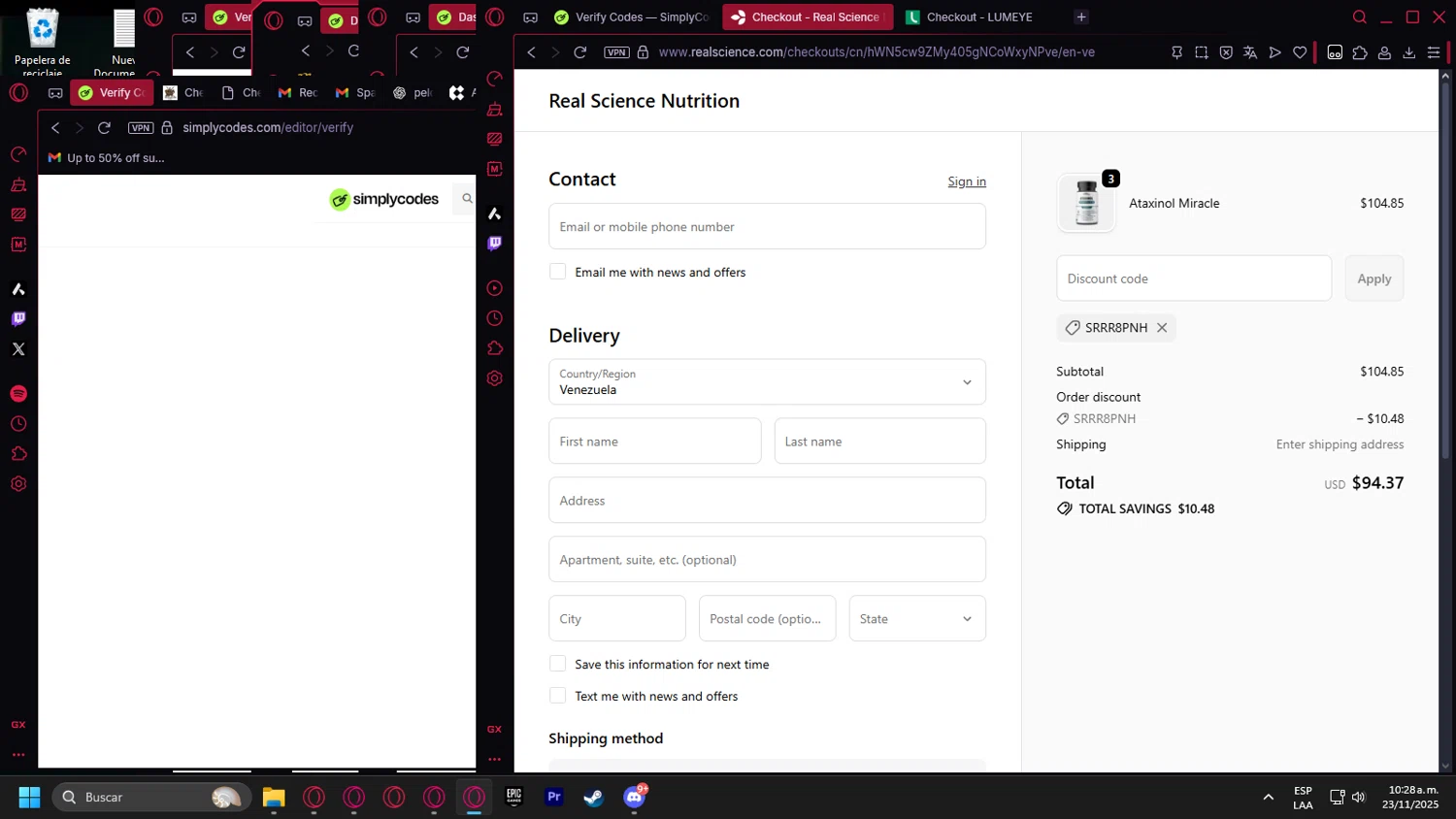The height and width of the screenshot is (819, 1456).
Task: Reload the Real Science checkout page
Action: pyautogui.click(x=580, y=52)
